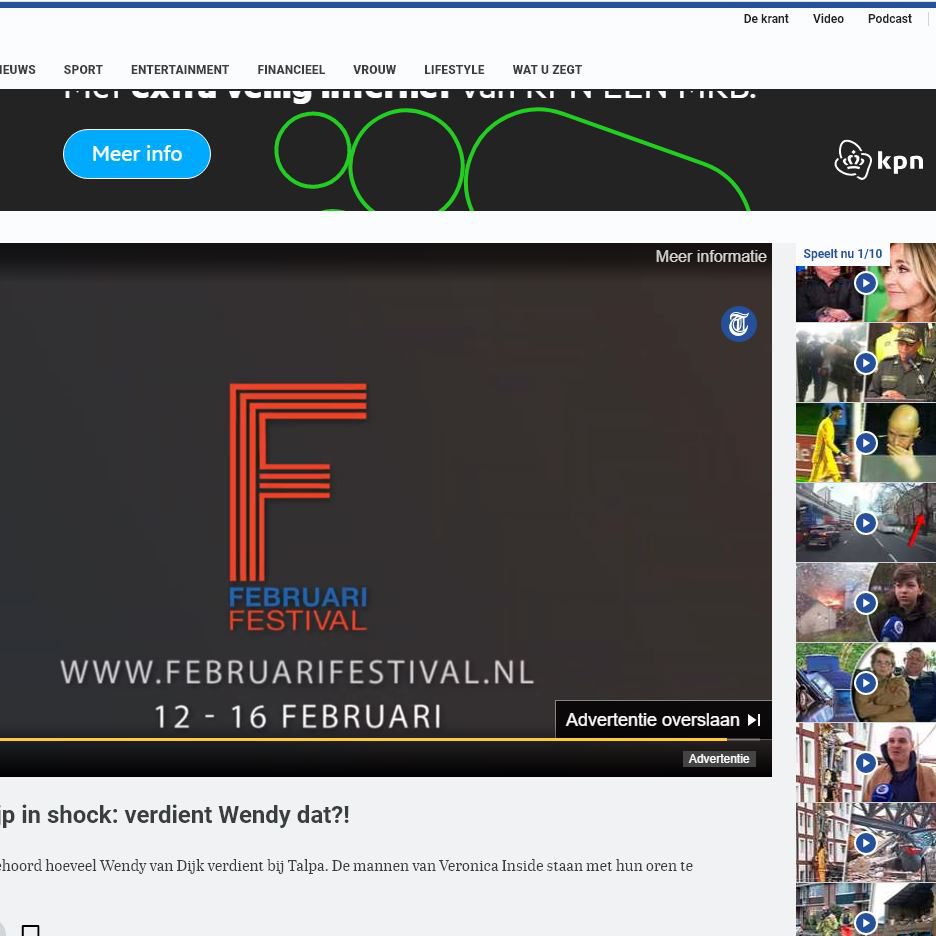Click the Meer info button in the KPN ad
The width and height of the screenshot is (936, 936).
pos(137,153)
